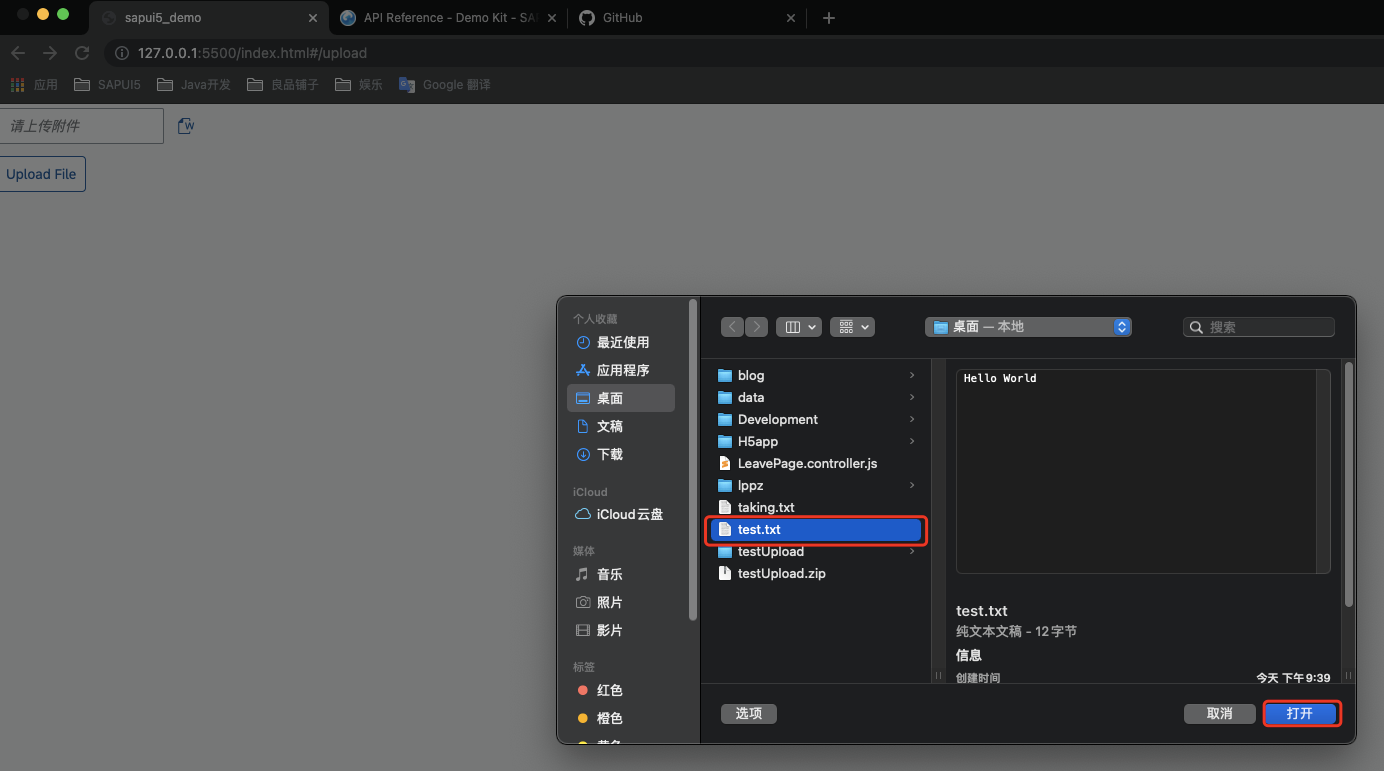1384x771 pixels.
Task: Open the 娱乐 bookmark folder
Action: tap(359, 85)
